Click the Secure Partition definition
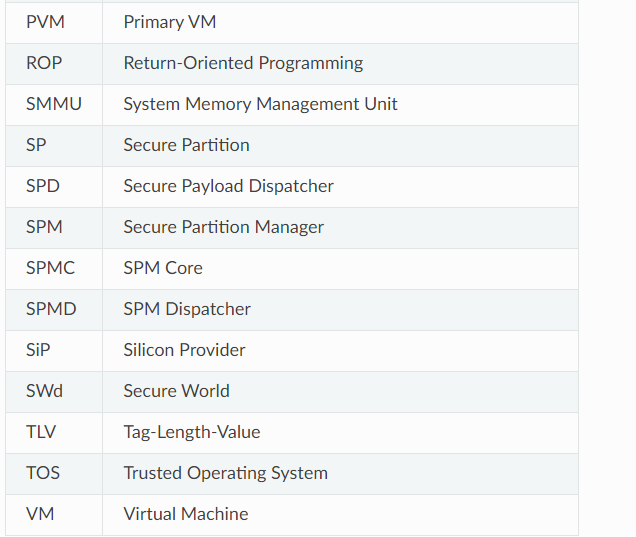The width and height of the screenshot is (636, 537). tap(186, 145)
